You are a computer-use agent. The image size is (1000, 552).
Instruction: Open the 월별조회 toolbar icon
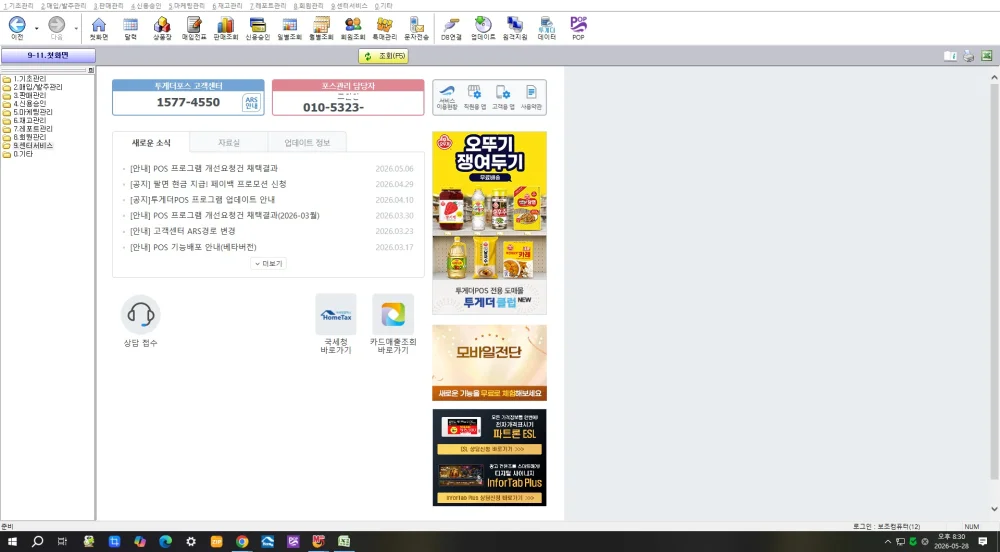(321, 29)
